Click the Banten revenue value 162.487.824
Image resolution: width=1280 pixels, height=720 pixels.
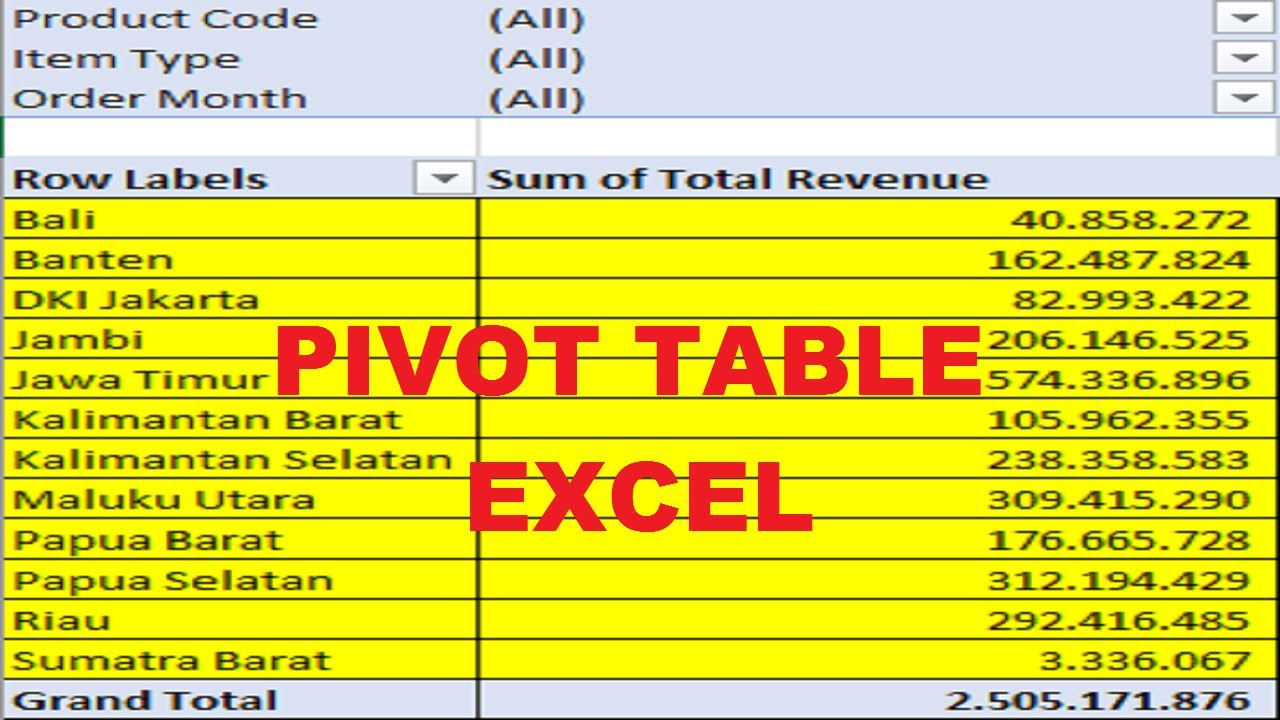1119,260
